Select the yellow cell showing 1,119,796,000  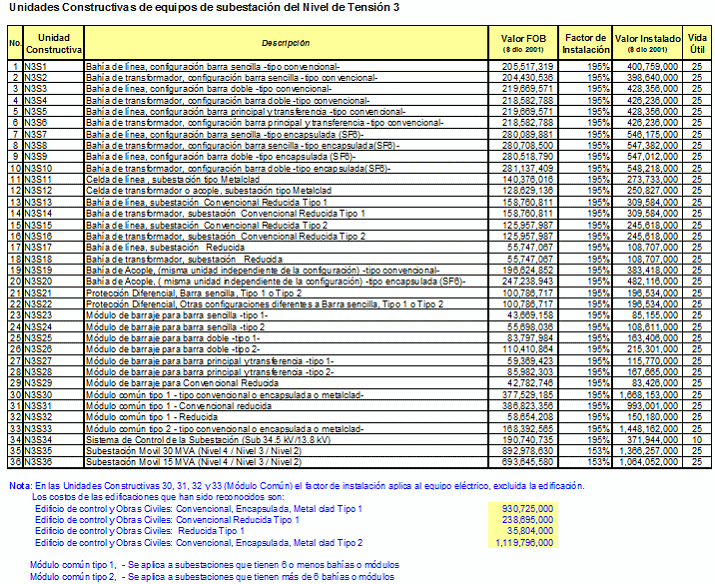(x=525, y=542)
